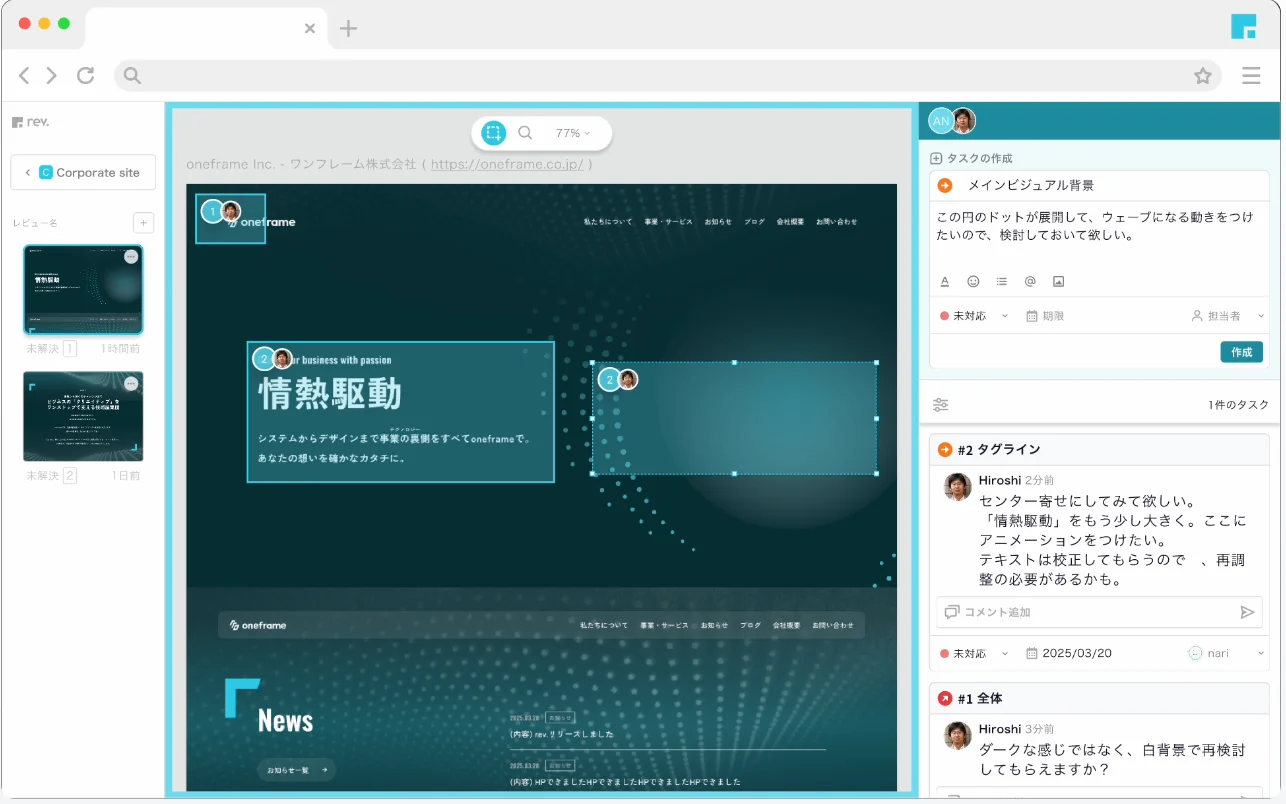The height and width of the screenshot is (804, 1286).
Task: Open task filter settings icon
Action: coord(941,405)
